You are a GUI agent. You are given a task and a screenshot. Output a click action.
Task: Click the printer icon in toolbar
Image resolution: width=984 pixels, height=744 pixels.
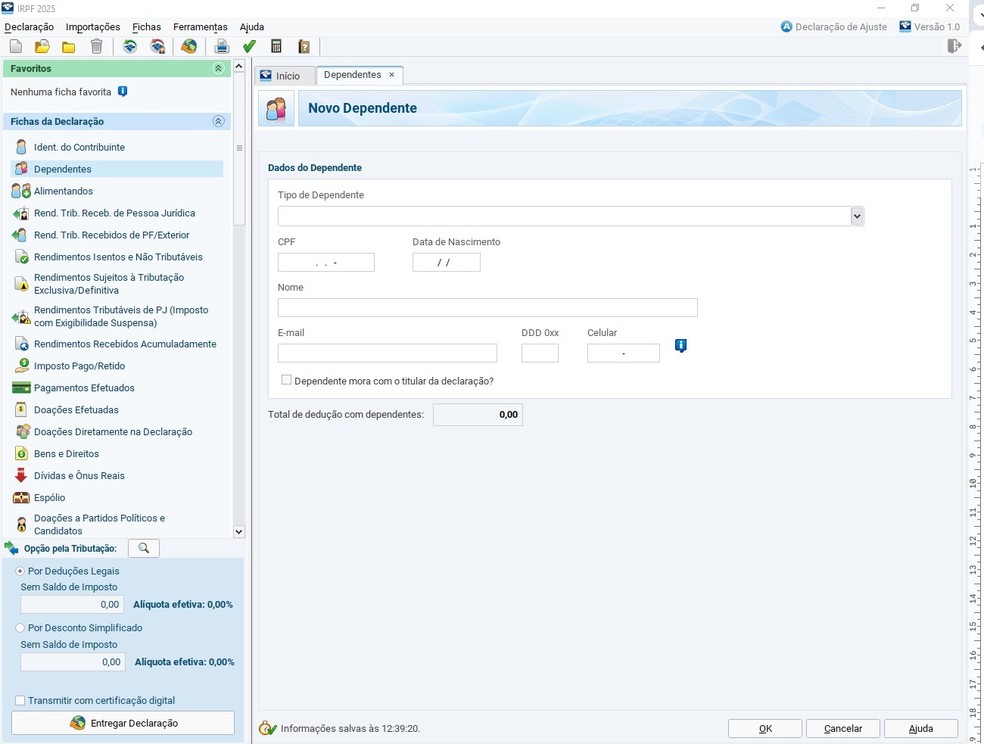pyautogui.click(x=222, y=47)
